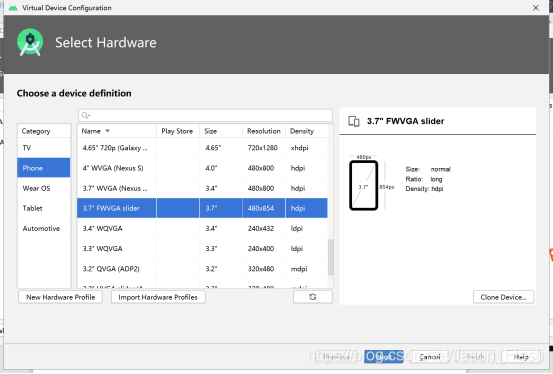Click the phone preview thumbnail
The image size is (553, 374).
(363, 186)
